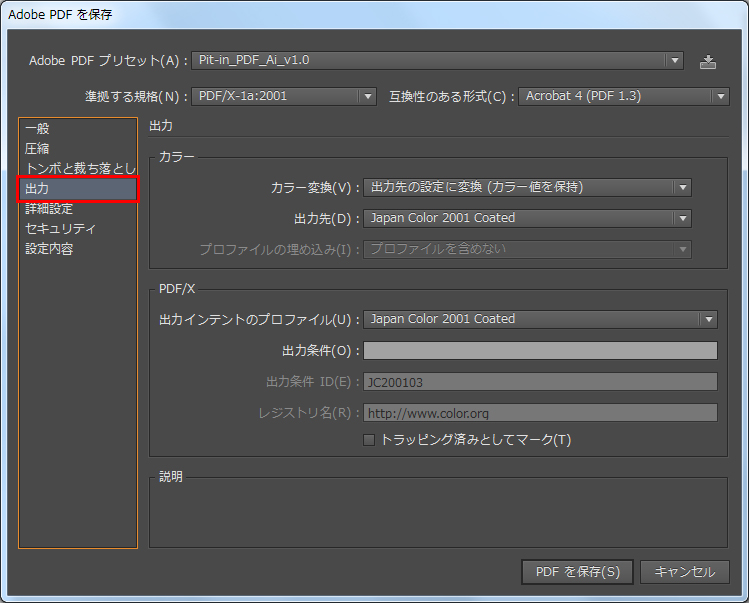This screenshot has height=603, width=749.
Task: Open the Adobe PDF プリセット dropdown
Action: point(436,61)
